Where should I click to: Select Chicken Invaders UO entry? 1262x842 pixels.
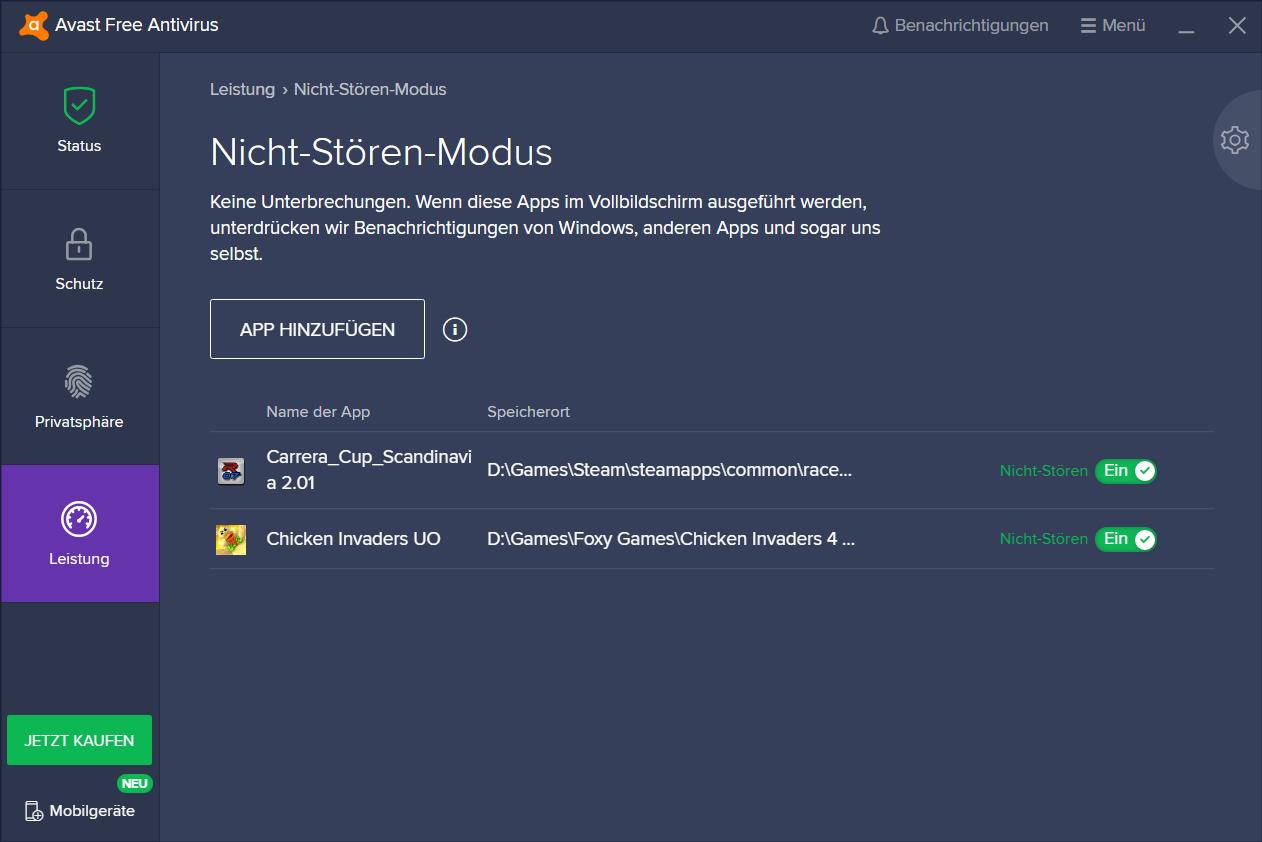click(353, 539)
